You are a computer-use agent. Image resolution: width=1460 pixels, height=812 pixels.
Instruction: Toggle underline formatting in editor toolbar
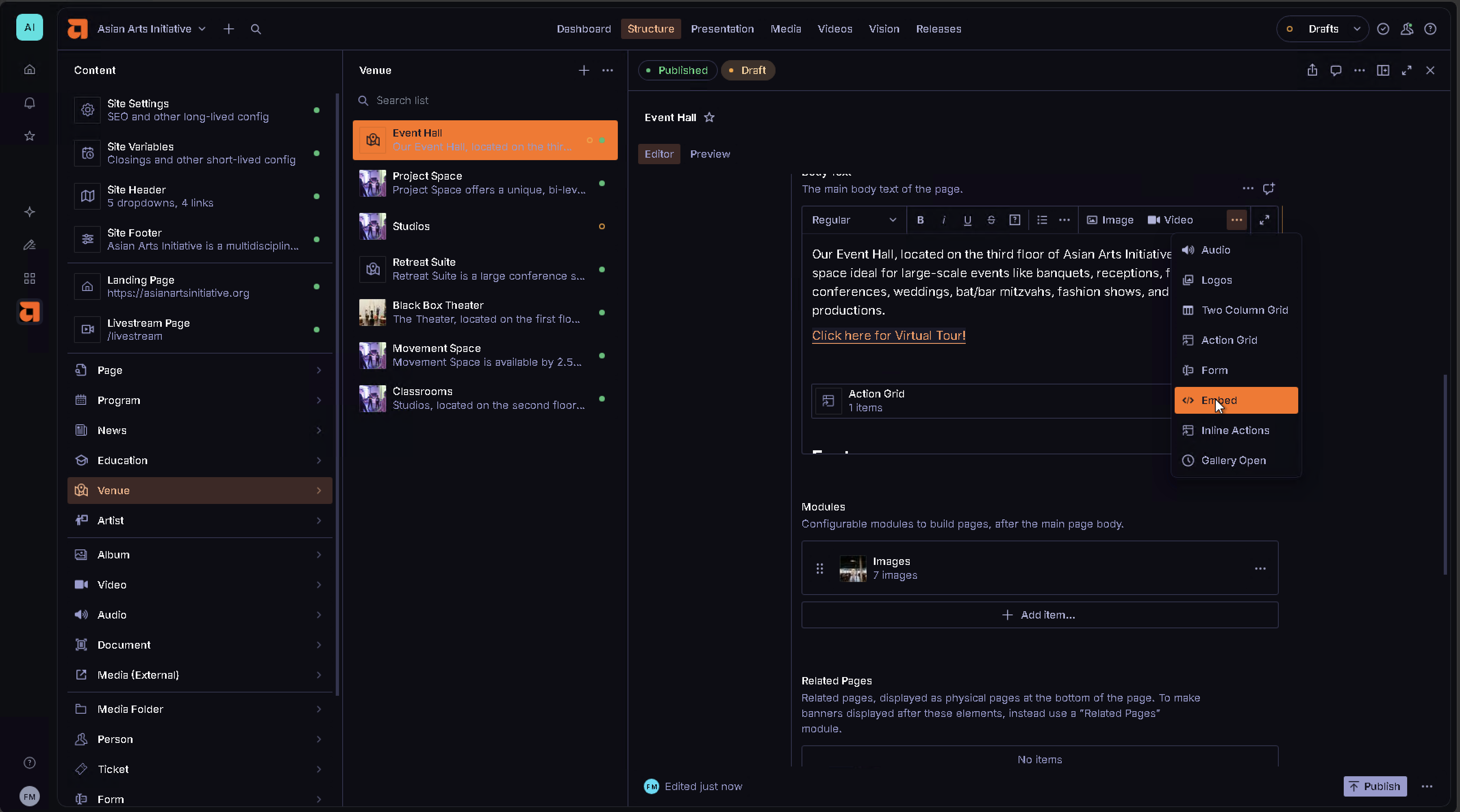967,220
